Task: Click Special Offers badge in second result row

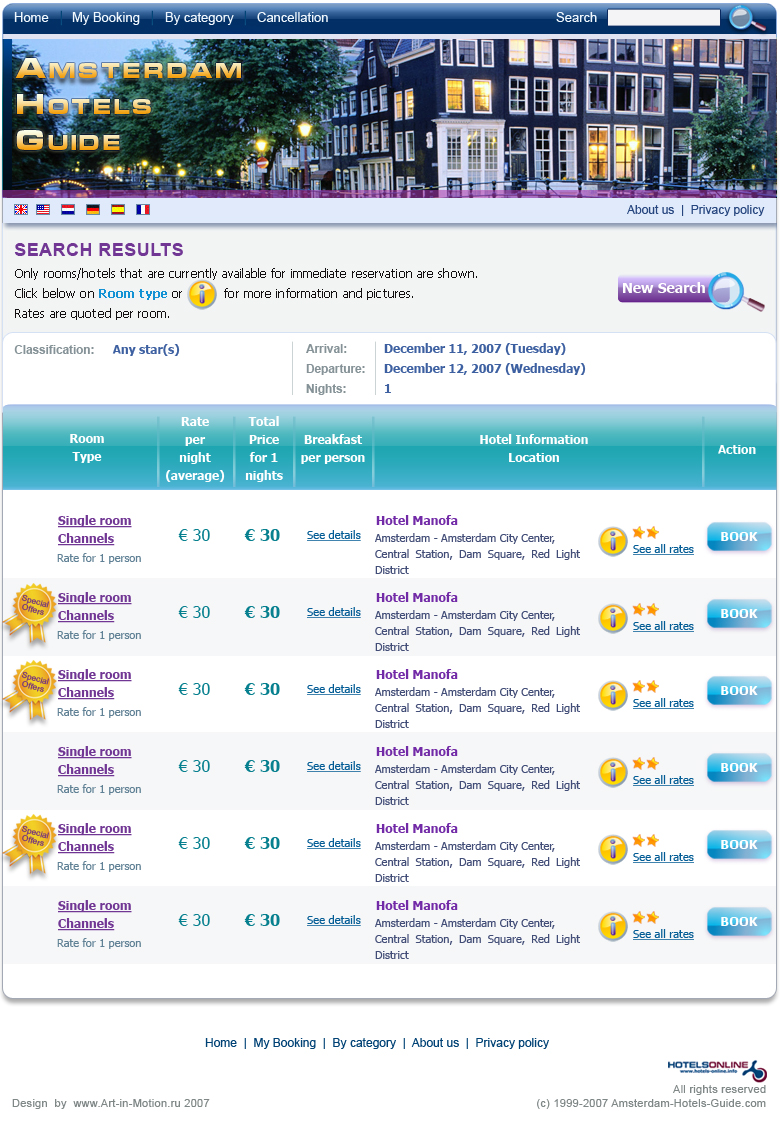Action: (29, 613)
